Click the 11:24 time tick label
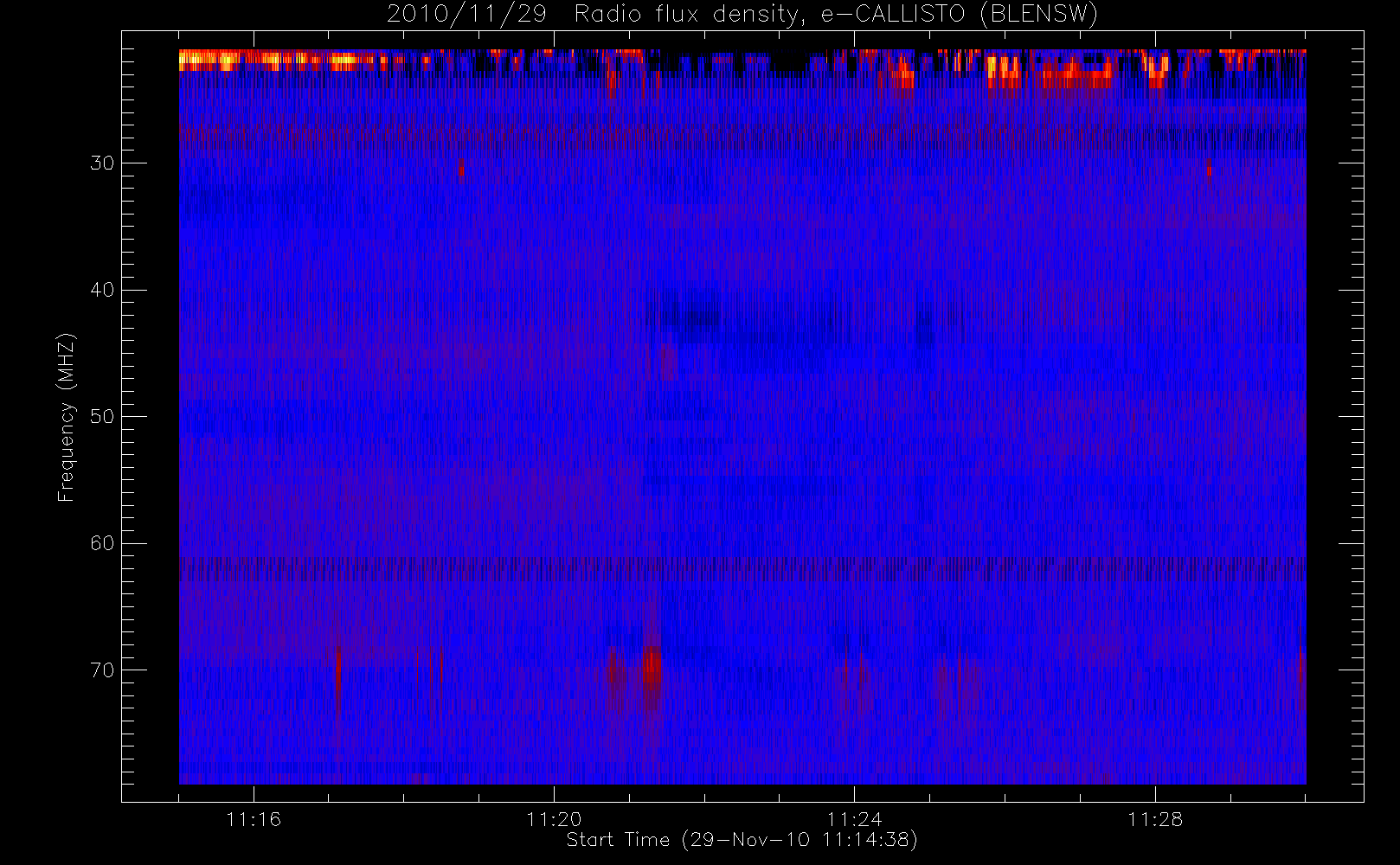The image size is (1400, 865). (x=854, y=819)
